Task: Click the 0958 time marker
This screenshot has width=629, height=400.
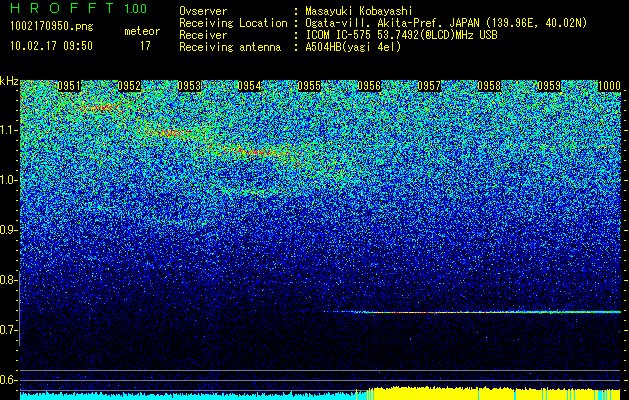Action: click(x=489, y=86)
